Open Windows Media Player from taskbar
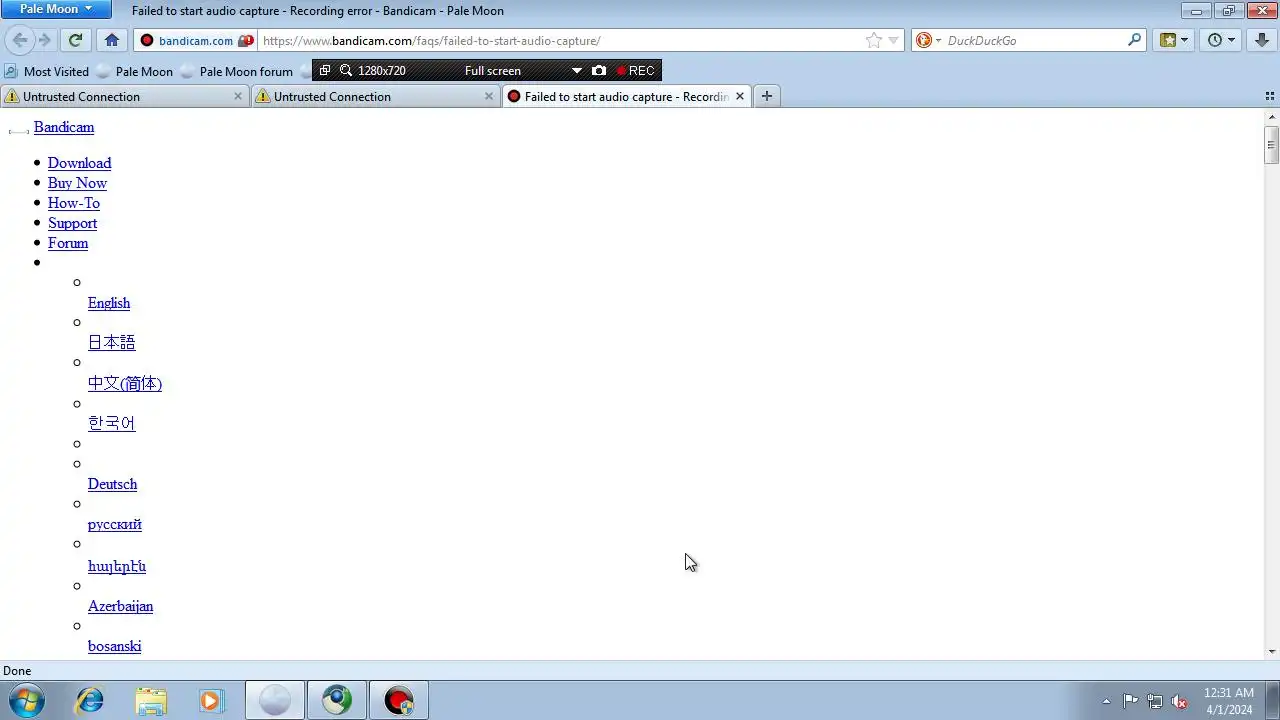This screenshot has width=1280, height=720. (x=211, y=700)
